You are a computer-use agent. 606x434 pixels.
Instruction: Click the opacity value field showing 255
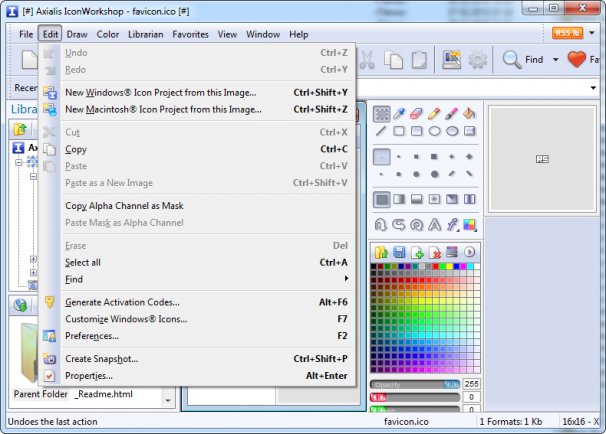[x=472, y=384]
